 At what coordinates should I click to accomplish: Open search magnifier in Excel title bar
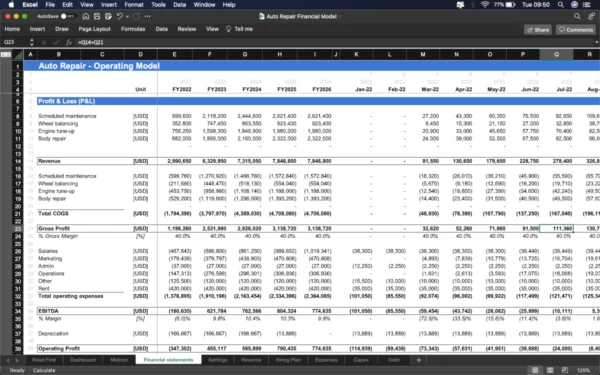point(577,16)
